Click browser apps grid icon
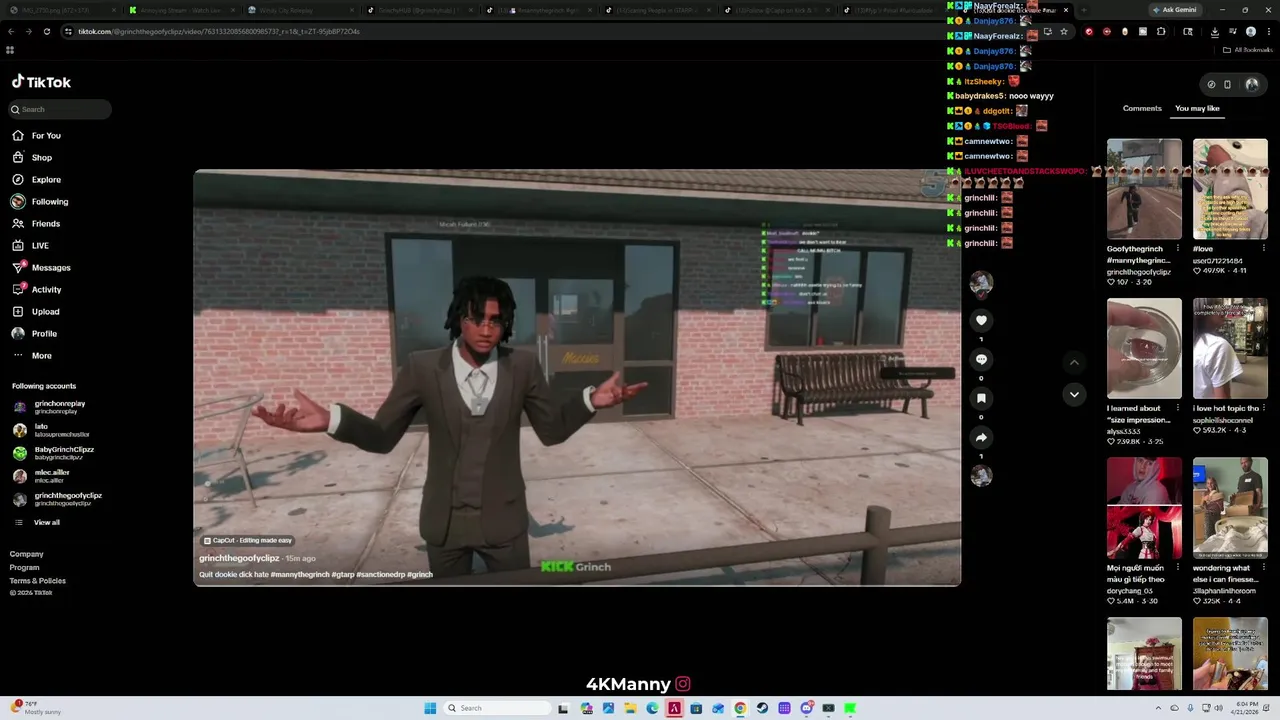1280x720 pixels. (x=10, y=49)
